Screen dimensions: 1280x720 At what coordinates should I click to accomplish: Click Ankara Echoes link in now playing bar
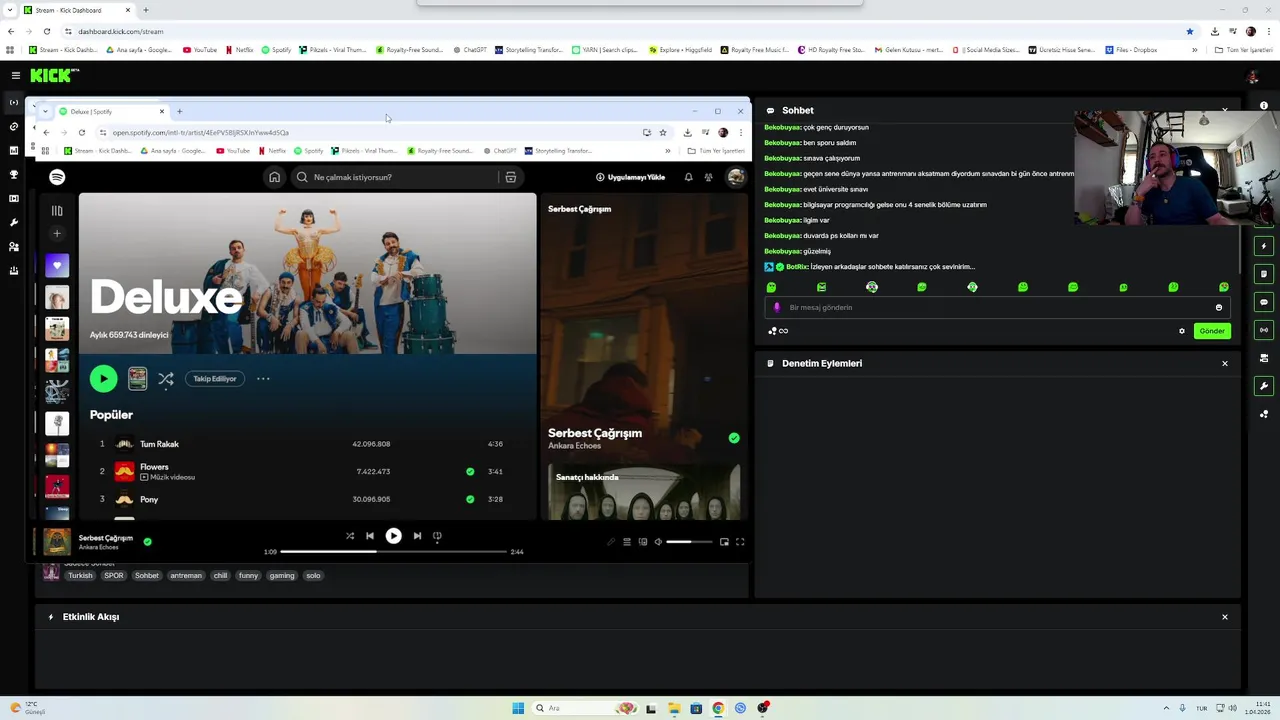pos(99,547)
